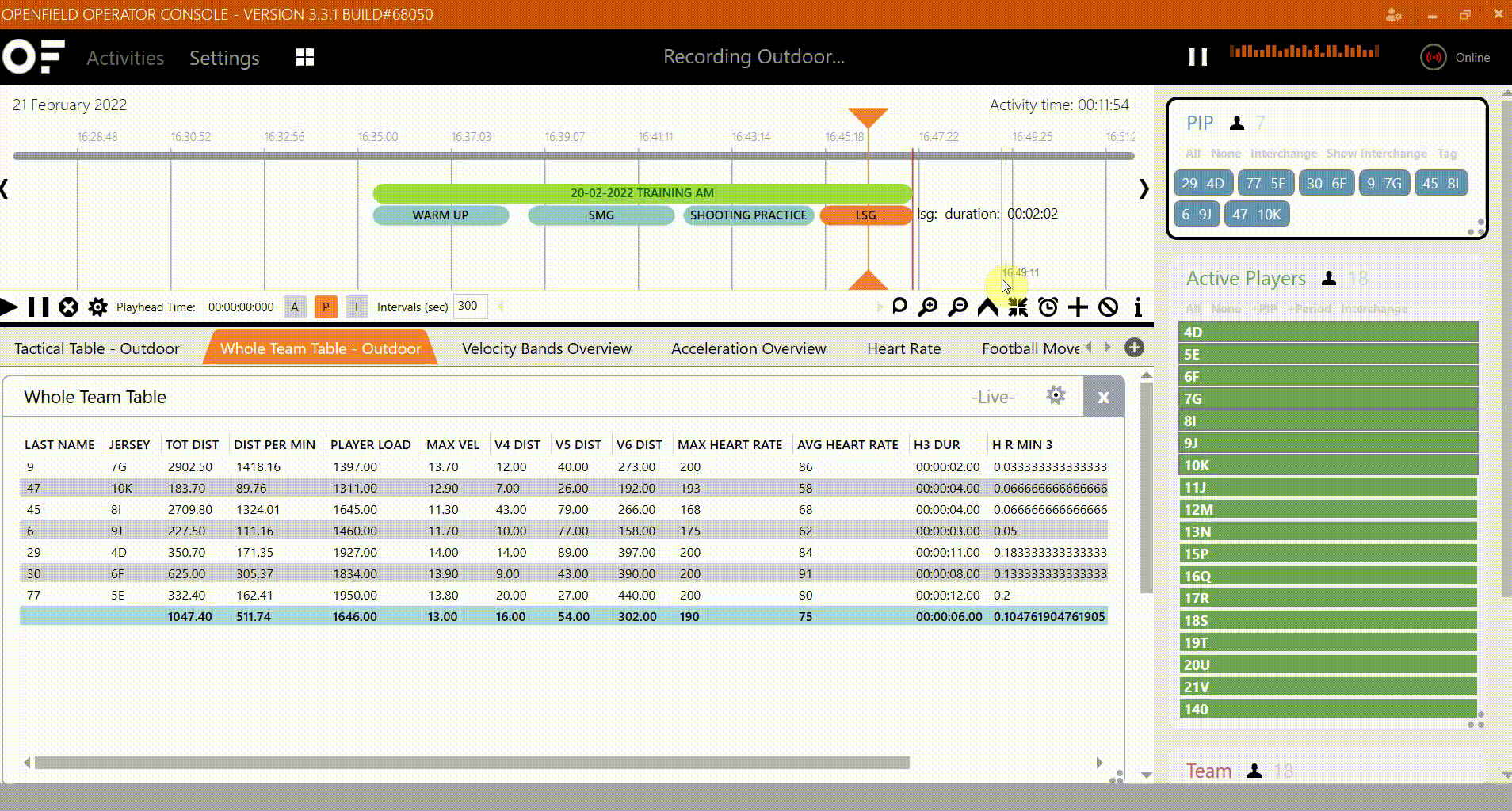
Task: Toggle player 29 4D in PIP panel
Action: pos(1202,183)
